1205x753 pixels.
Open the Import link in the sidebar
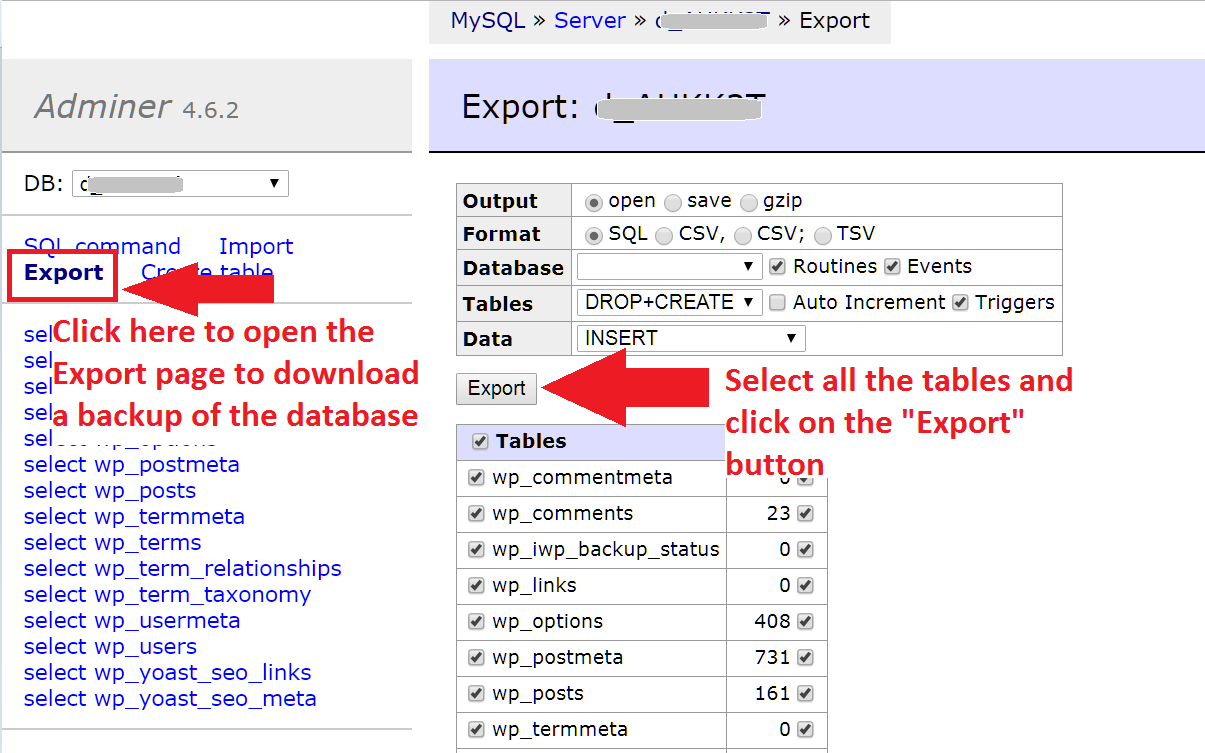tap(256, 246)
